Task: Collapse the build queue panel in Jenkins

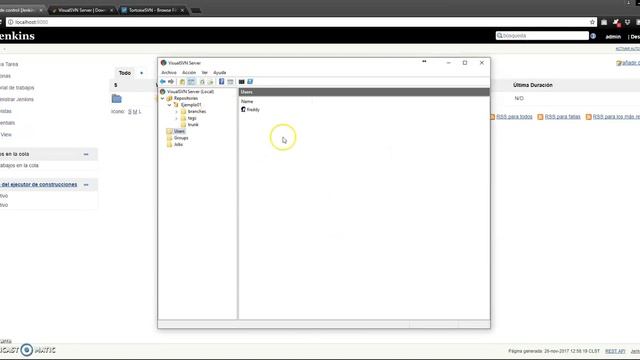Action: [x=86, y=154]
